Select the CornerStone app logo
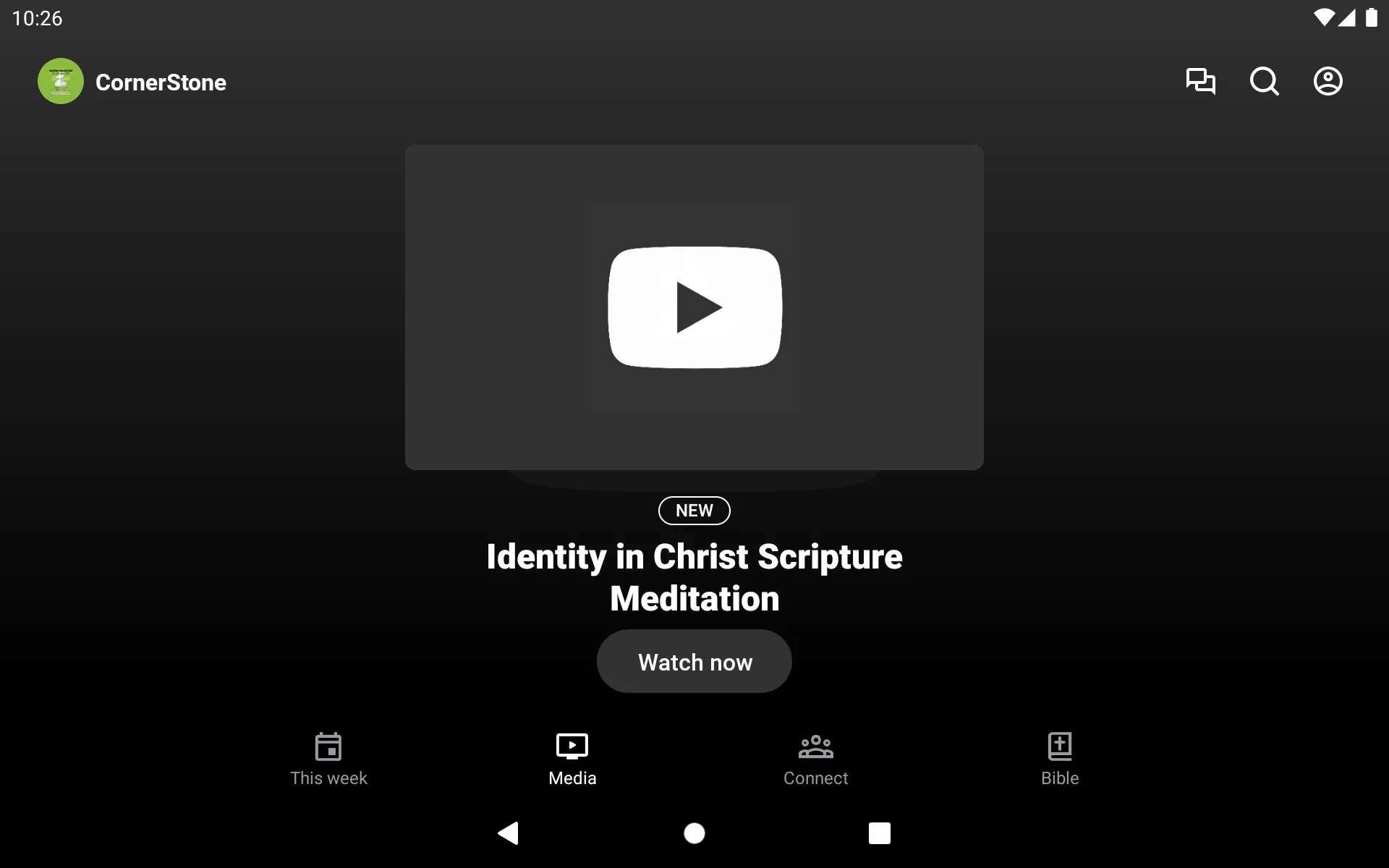The image size is (1389, 868). tap(60, 81)
